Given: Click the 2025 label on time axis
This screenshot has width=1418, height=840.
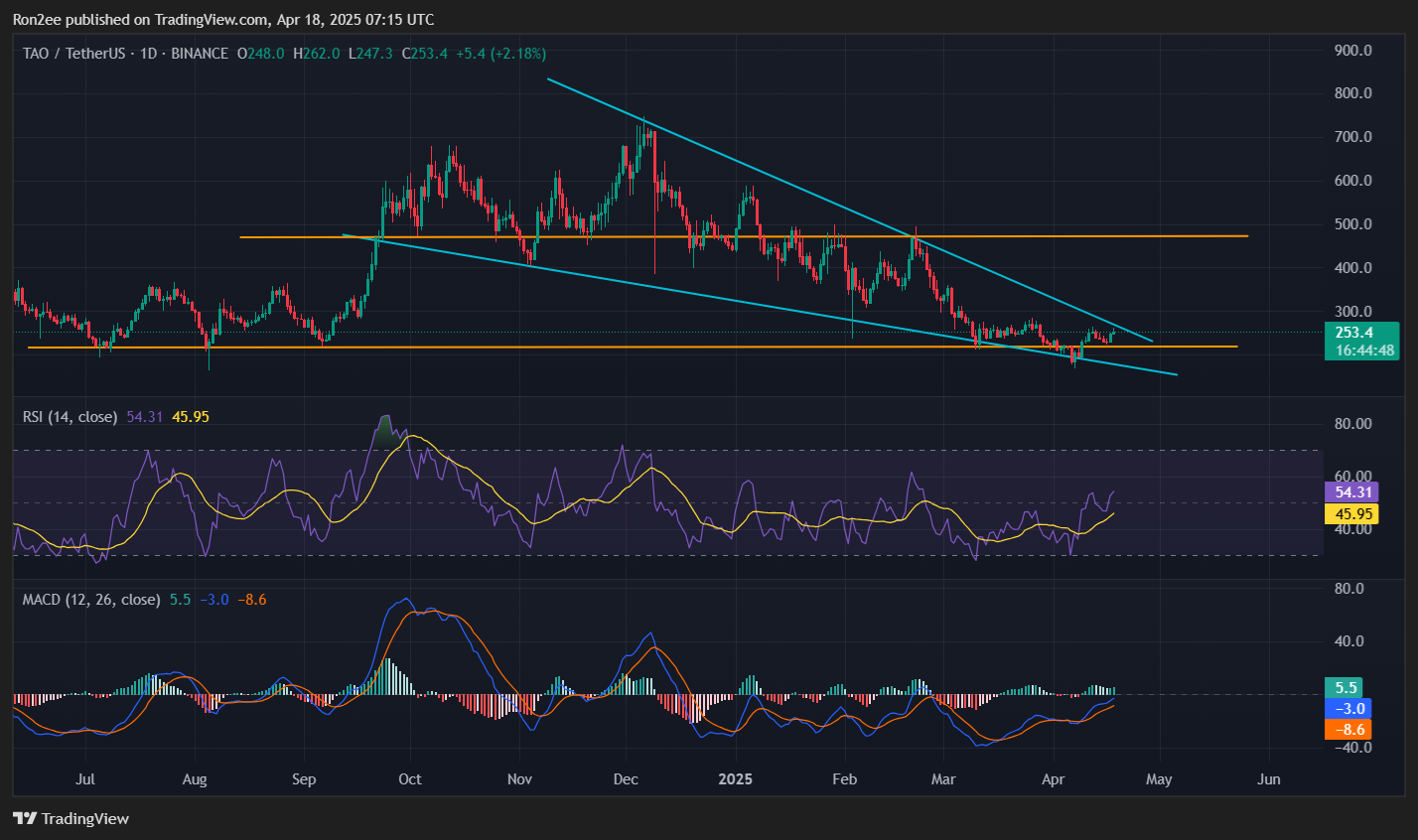Looking at the screenshot, I should pyautogui.click(x=735, y=778).
